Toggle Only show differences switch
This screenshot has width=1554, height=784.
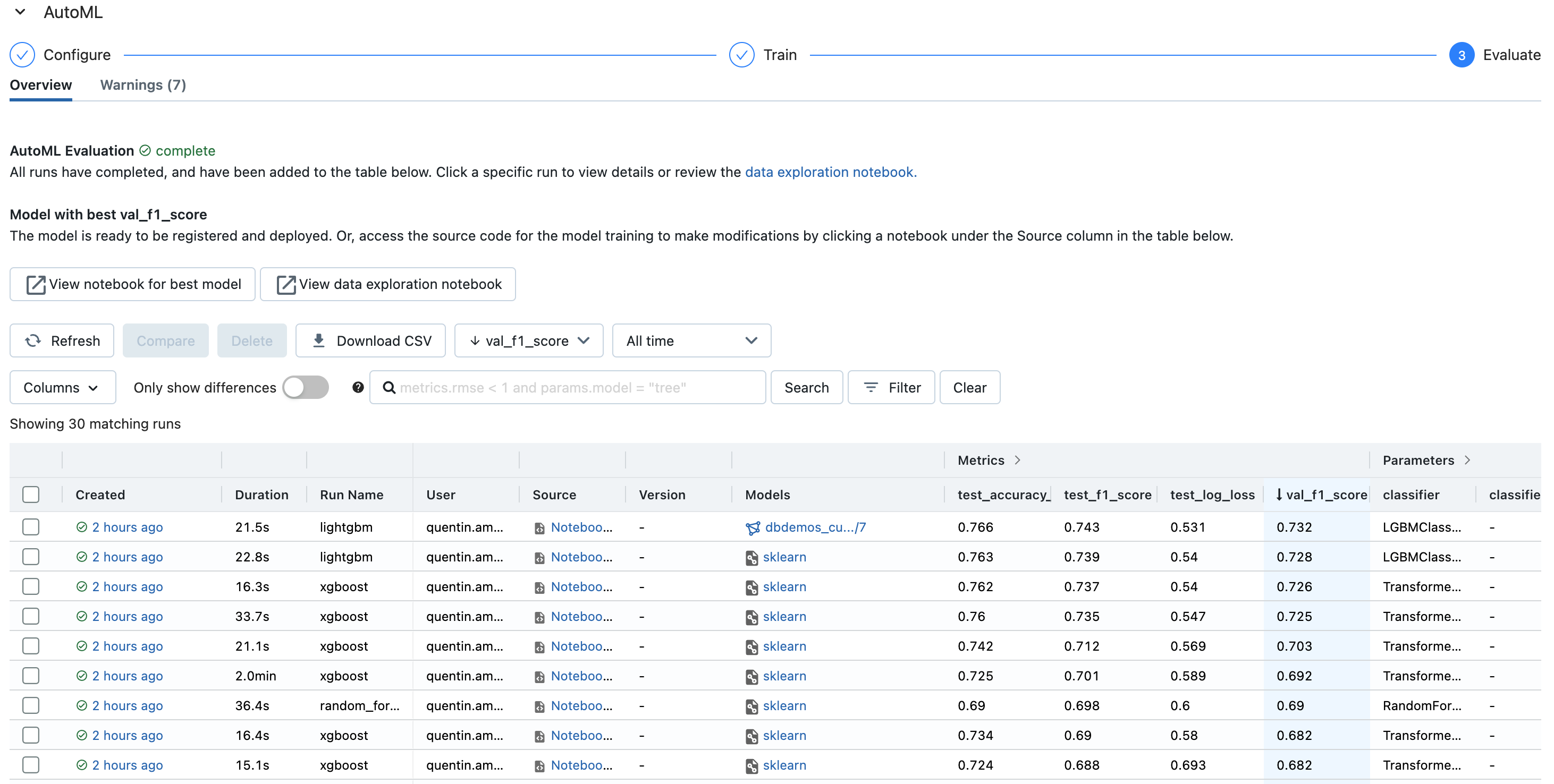tap(306, 387)
